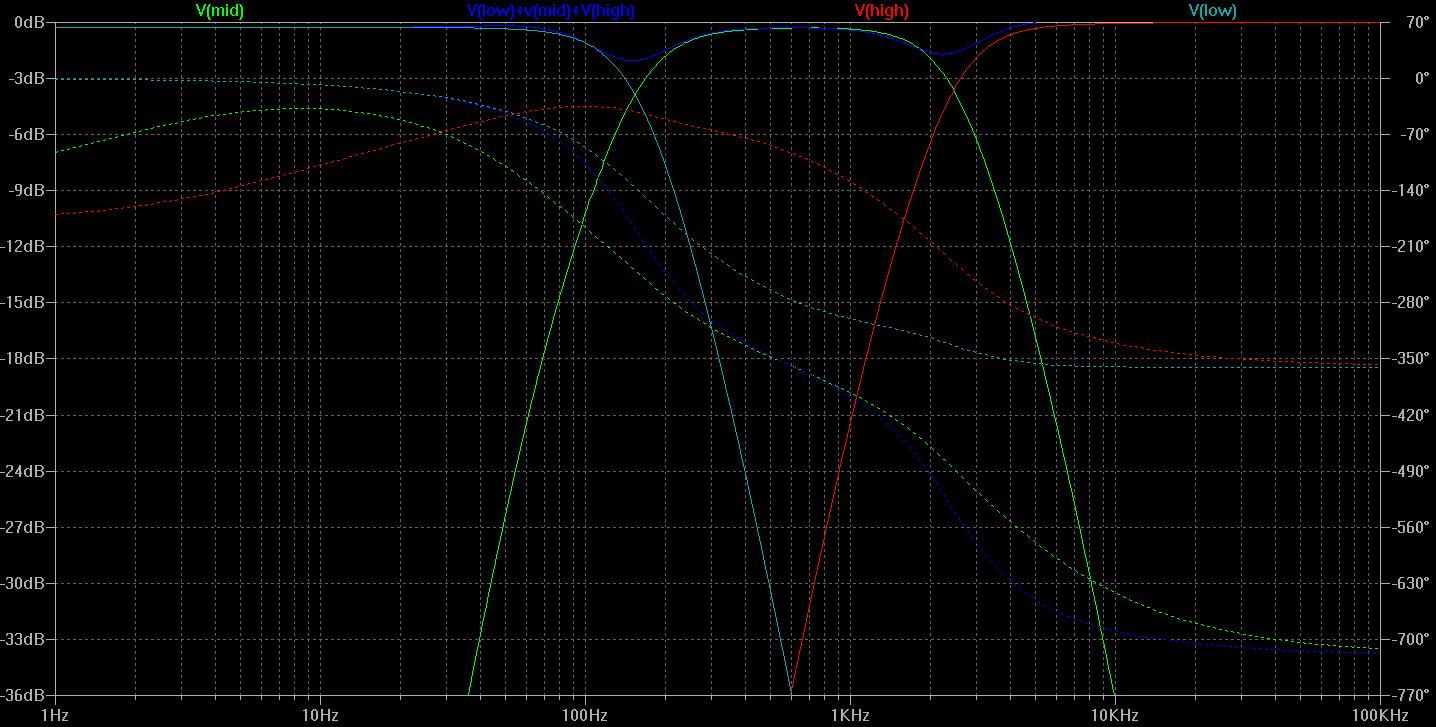Click the -15dB magnitude axis label
The image size is (1436, 727).
[24, 302]
